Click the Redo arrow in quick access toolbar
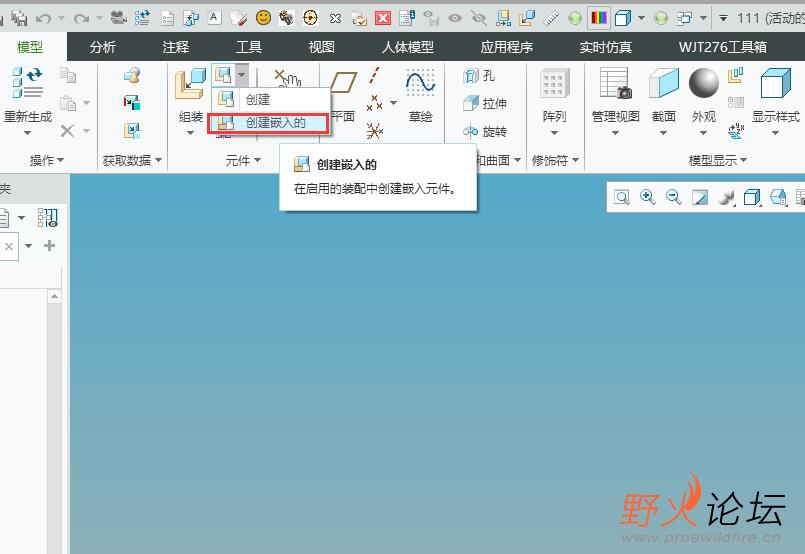The height and width of the screenshot is (554, 805). [81, 19]
